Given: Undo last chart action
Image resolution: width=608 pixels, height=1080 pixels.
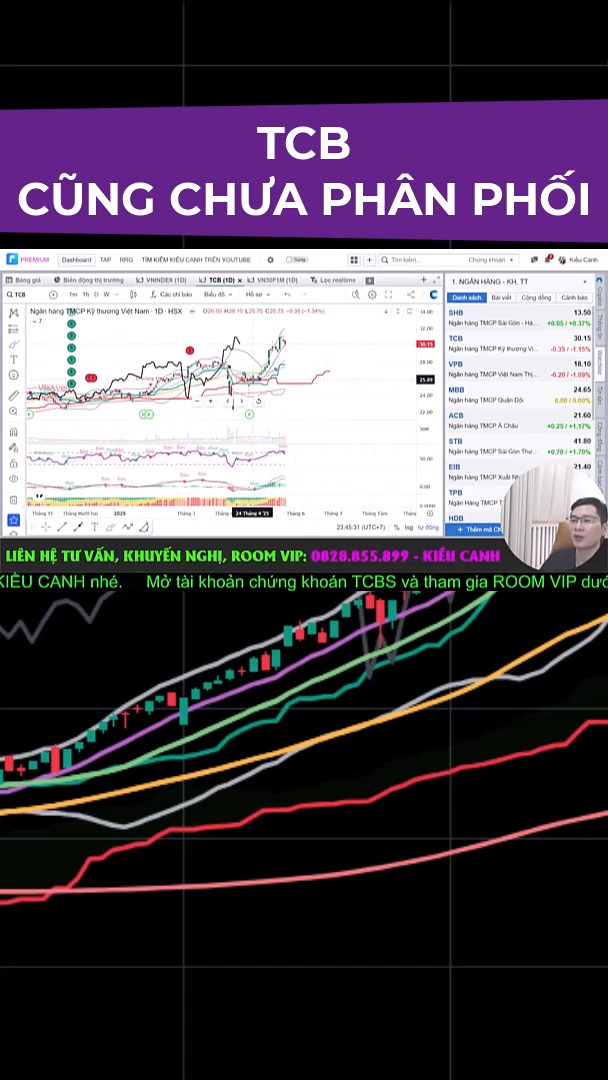Looking at the screenshot, I should (287, 294).
